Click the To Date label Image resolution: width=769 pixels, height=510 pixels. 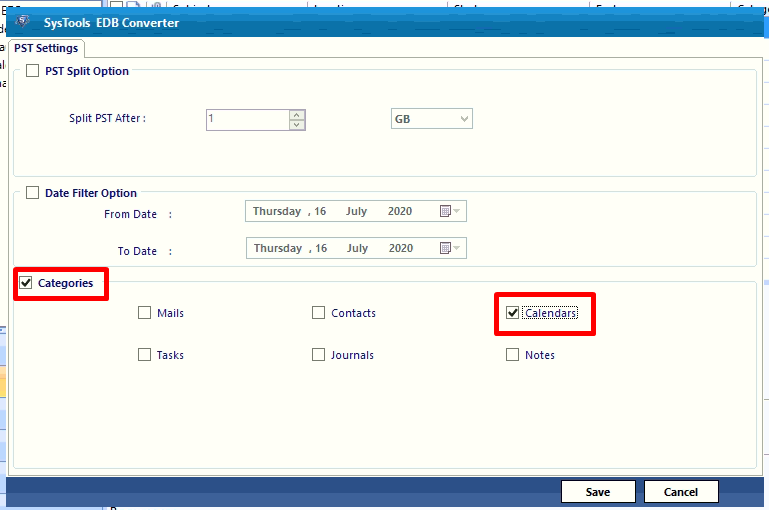click(137, 251)
